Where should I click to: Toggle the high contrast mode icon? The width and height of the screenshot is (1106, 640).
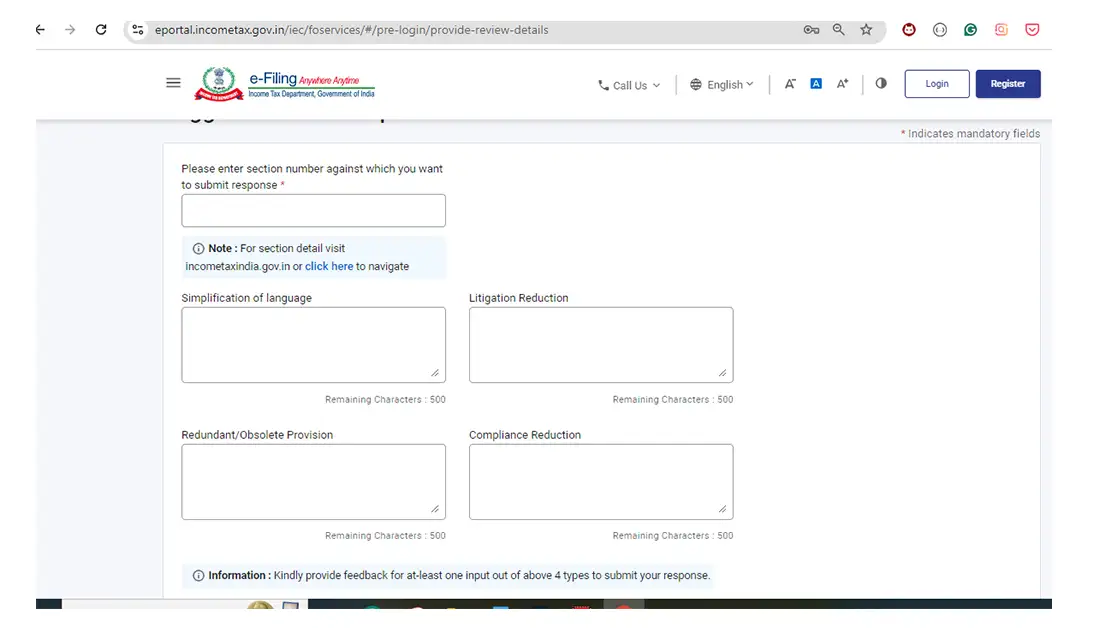(881, 83)
